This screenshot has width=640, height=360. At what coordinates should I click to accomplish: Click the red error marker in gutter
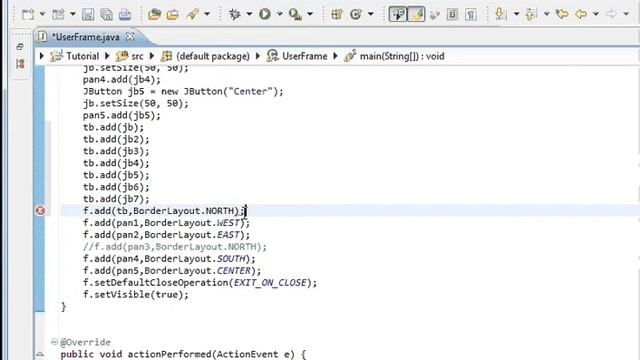click(40, 211)
